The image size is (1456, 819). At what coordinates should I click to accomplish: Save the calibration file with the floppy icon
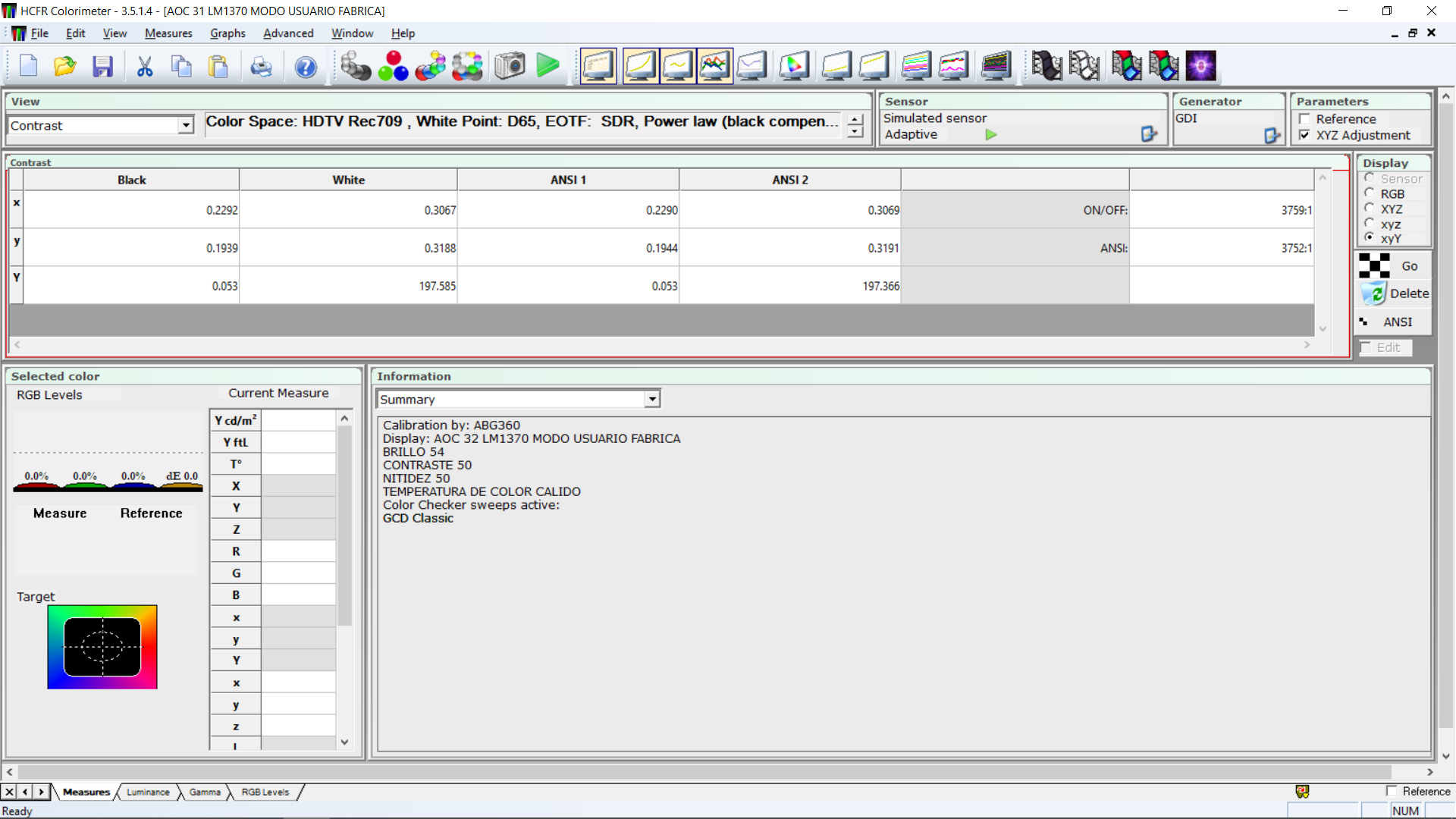[x=102, y=66]
